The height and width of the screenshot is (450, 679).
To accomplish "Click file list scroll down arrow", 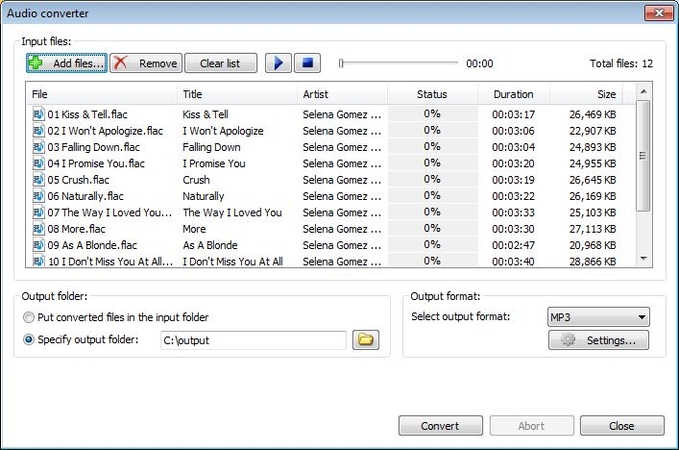I will 643,259.
